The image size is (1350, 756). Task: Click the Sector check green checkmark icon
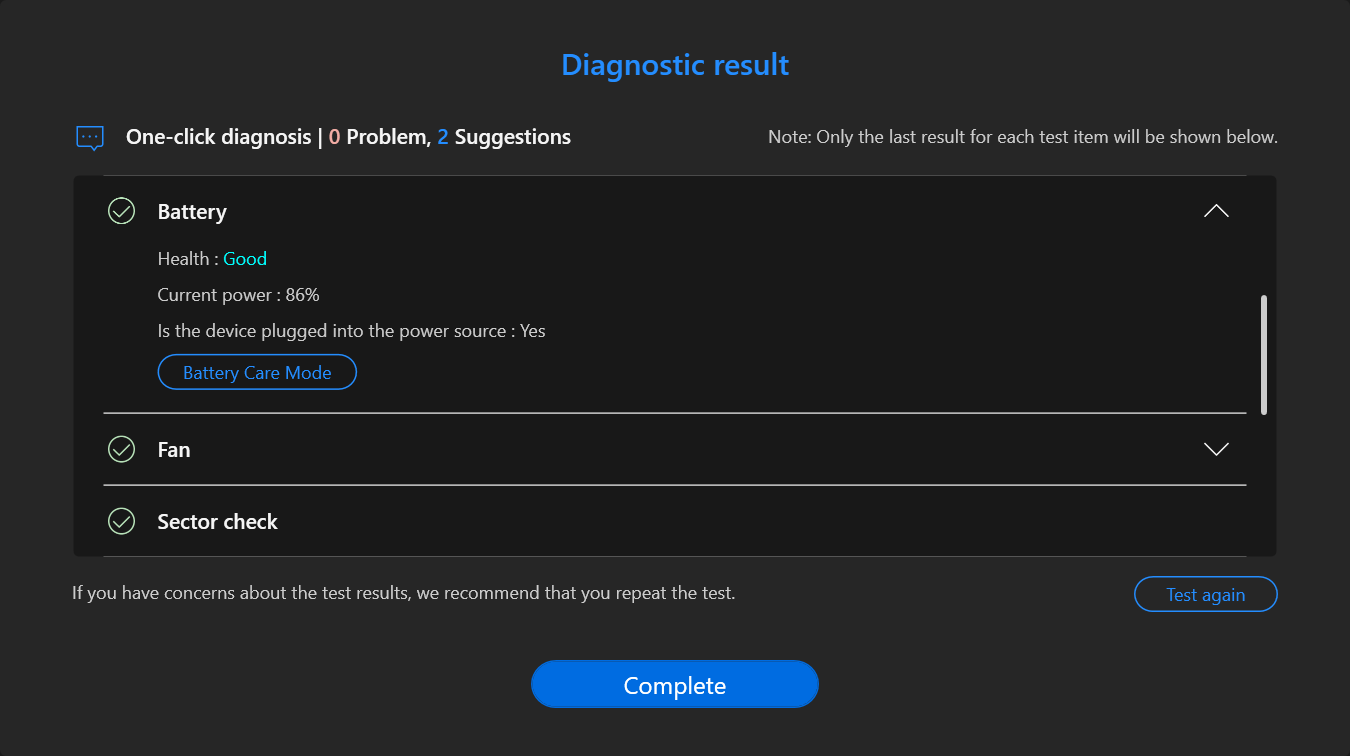121,521
